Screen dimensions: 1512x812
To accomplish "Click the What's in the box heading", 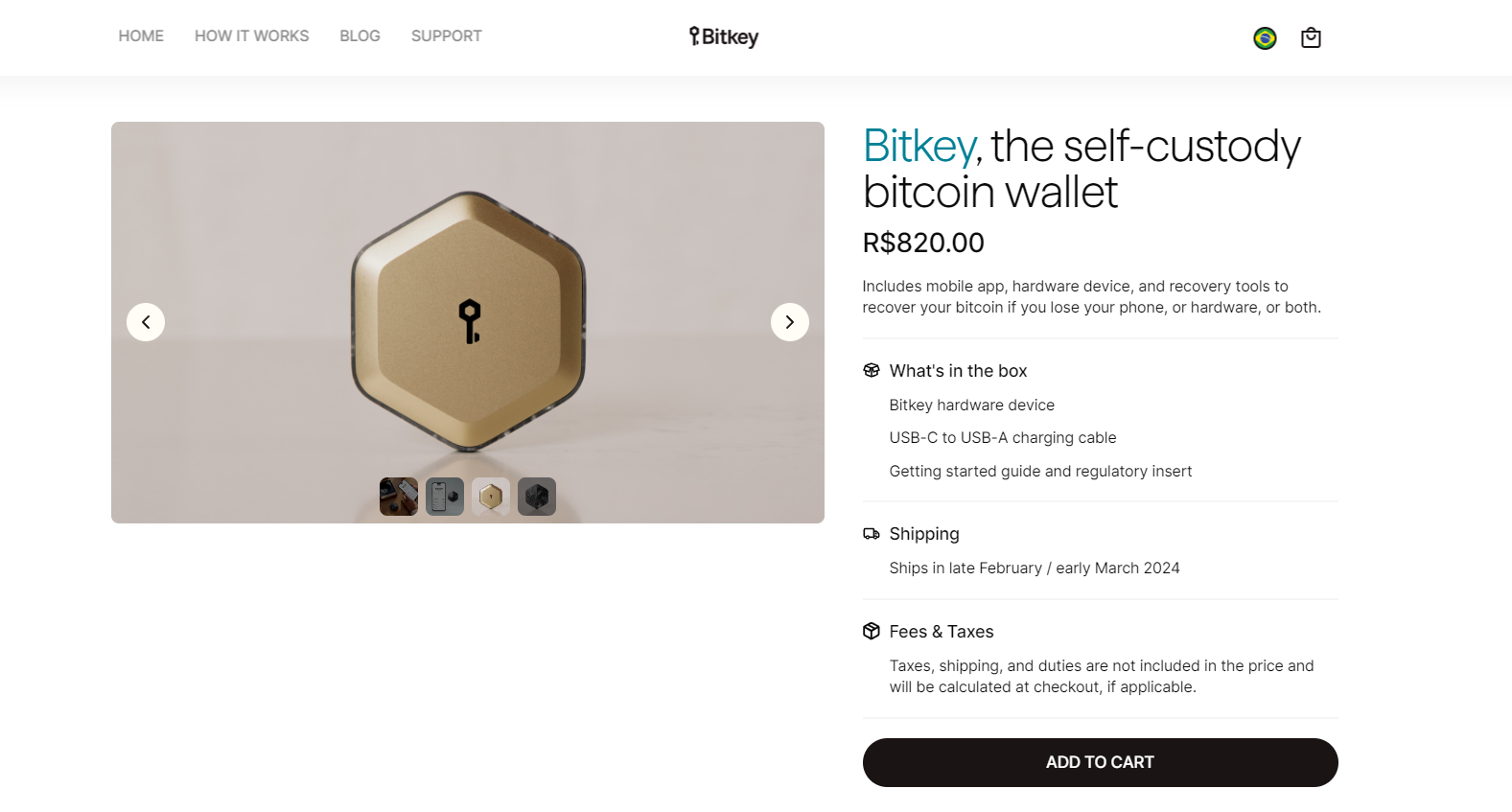I will 958,371.
